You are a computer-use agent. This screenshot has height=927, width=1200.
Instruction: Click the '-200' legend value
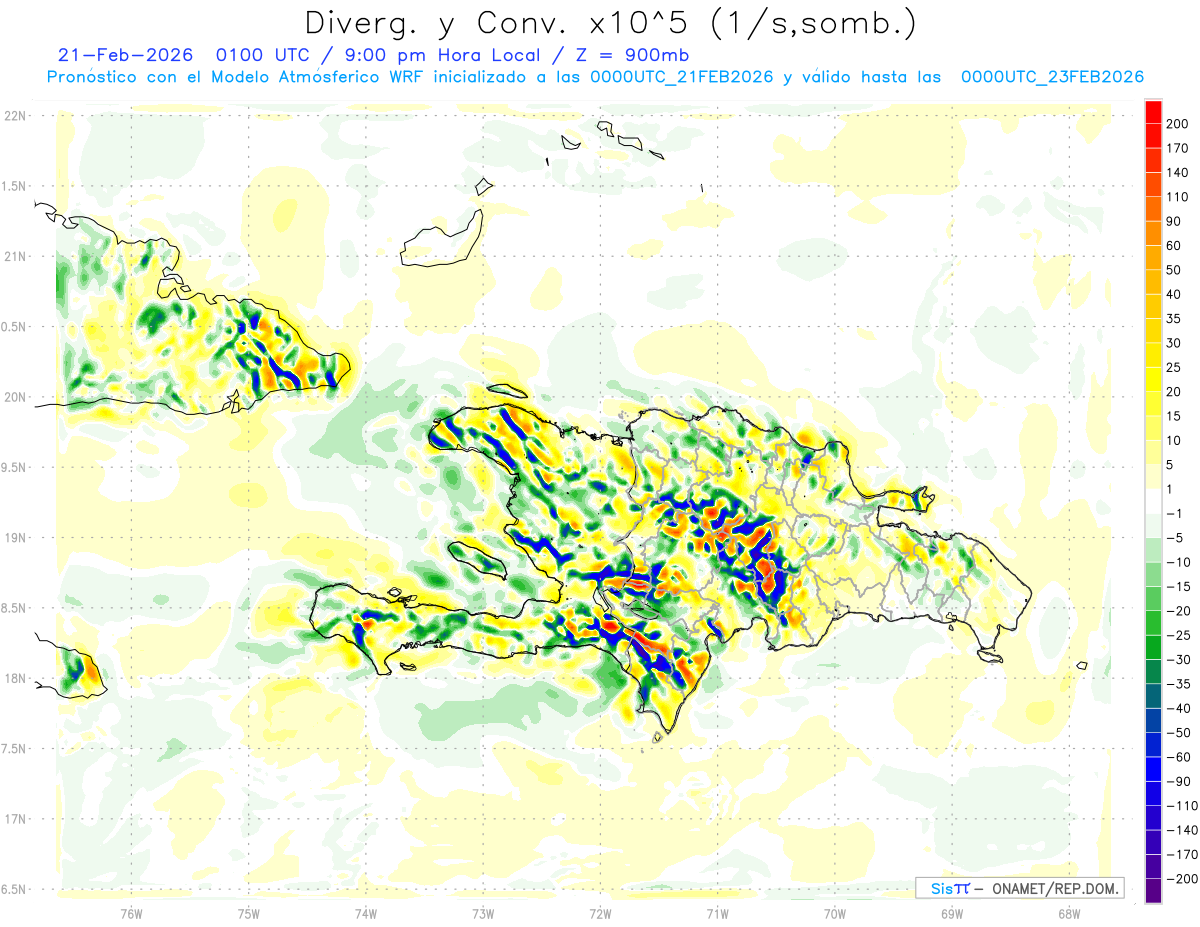[x=1184, y=879]
